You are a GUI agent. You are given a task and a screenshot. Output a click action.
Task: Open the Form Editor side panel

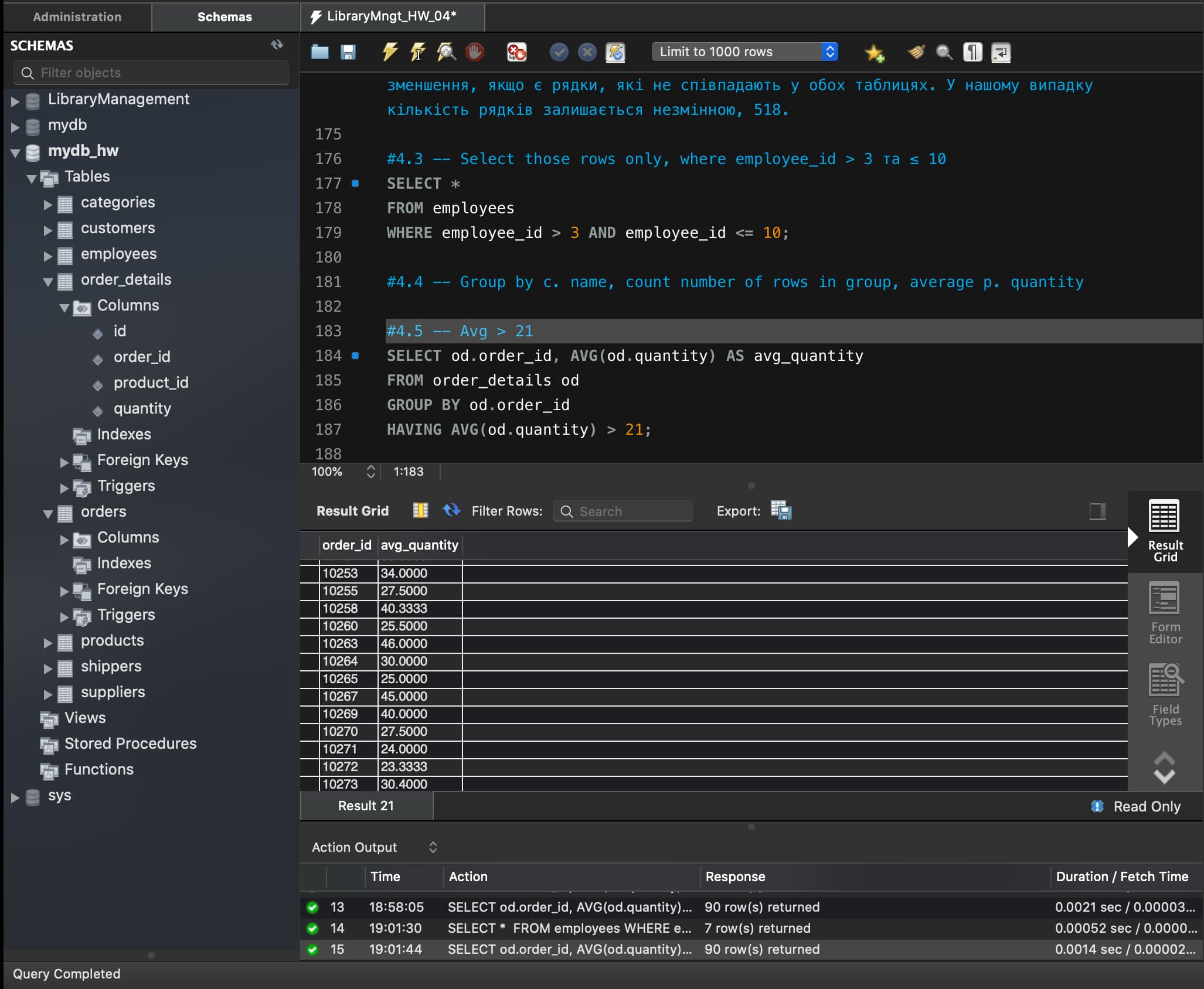click(x=1165, y=613)
